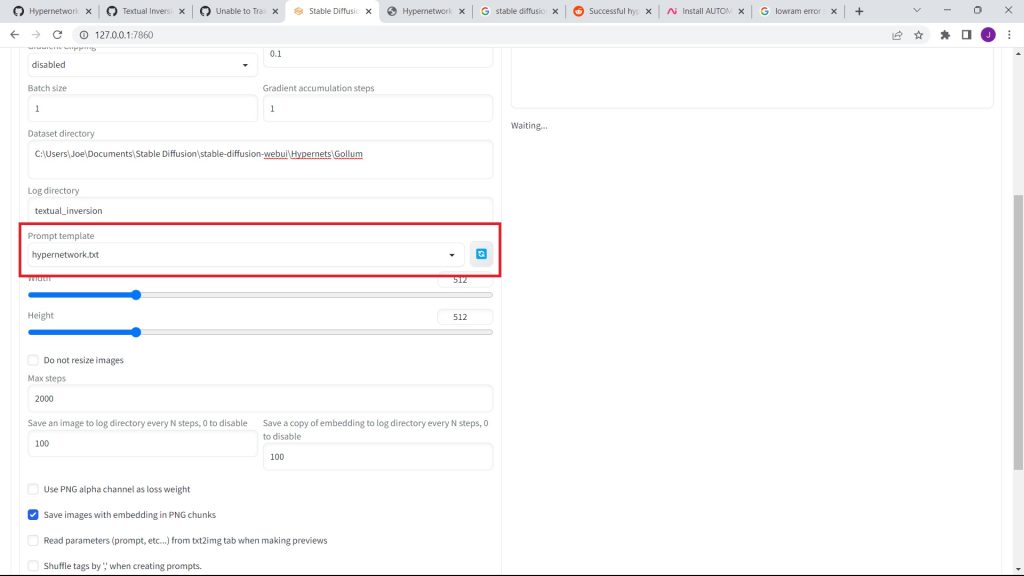The width and height of the screenshot is (1024, 576).
Task: Open the browser extensions puzzle icon
Action: click(945, 35)
